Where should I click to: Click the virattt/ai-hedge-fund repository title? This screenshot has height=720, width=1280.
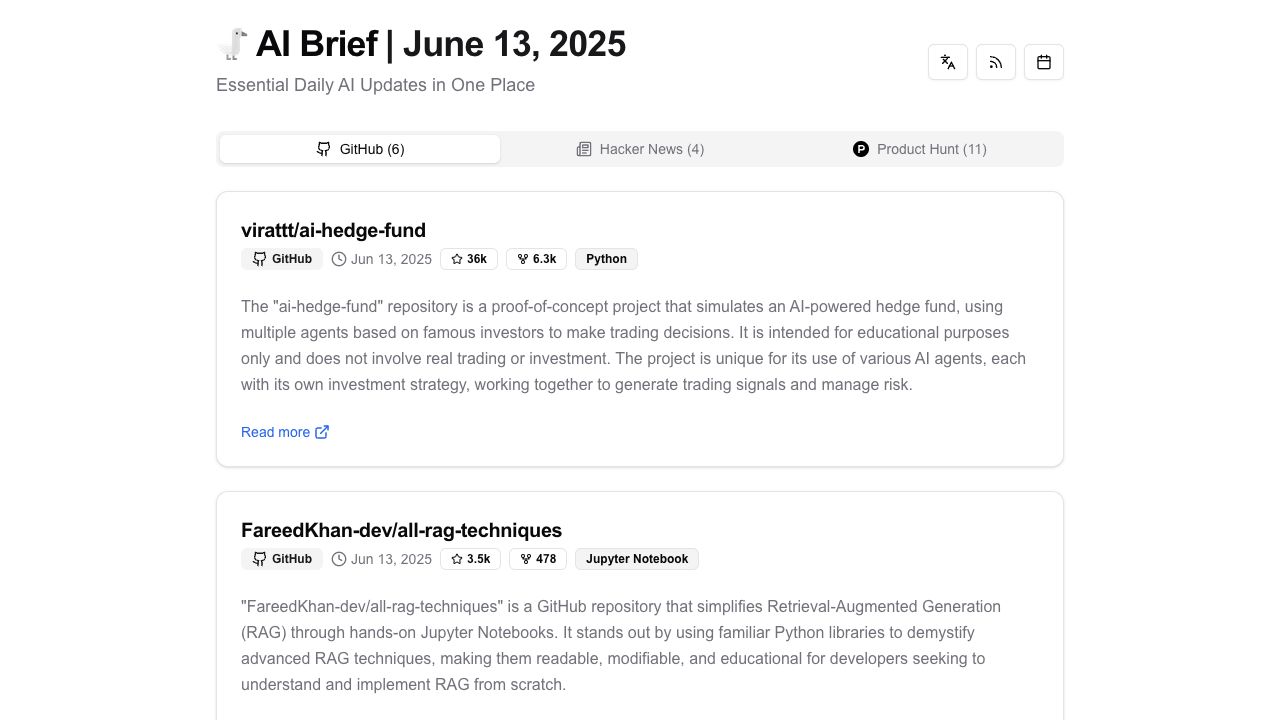tap(333, 230)
